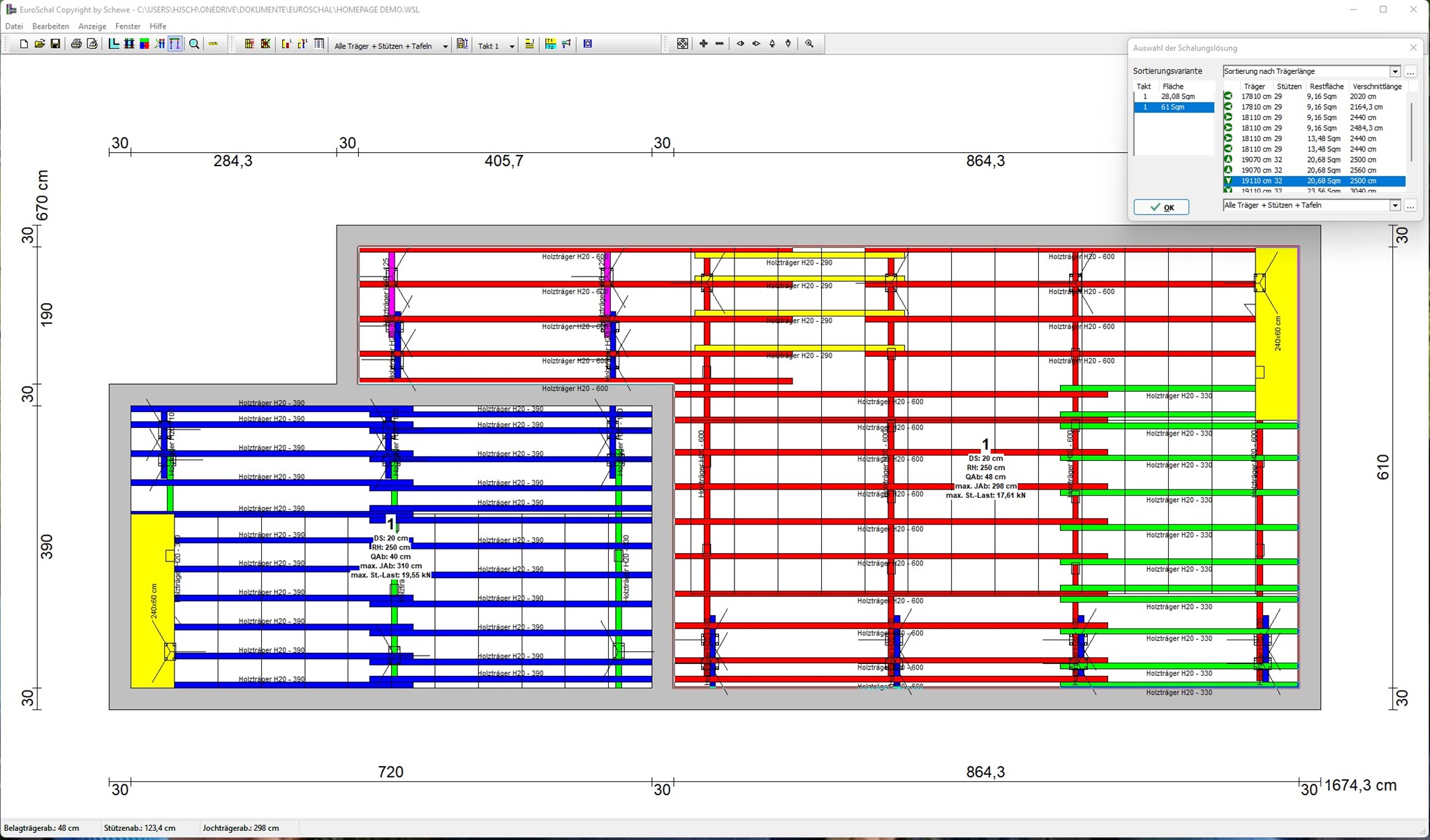This screenshot has height=840, width=1430.
Task: Click the New document toolbar icon
Action: tap(24, 44)
